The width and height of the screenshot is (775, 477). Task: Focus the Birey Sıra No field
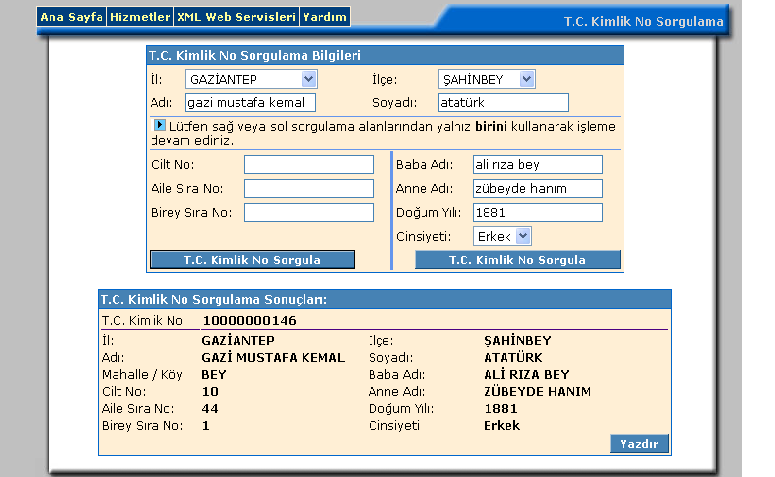(308, 212)
